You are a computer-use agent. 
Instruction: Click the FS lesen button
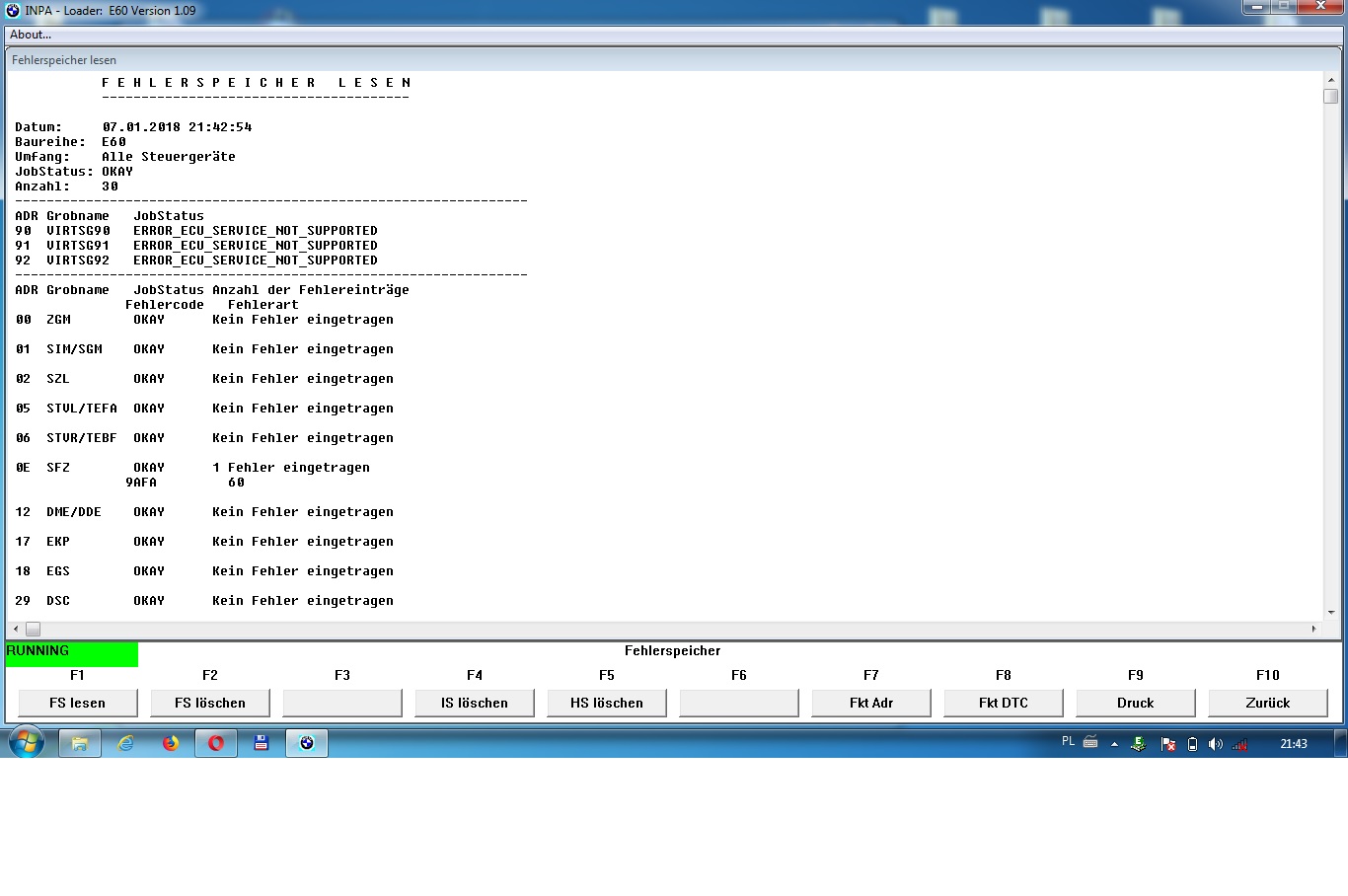[77, 703]
